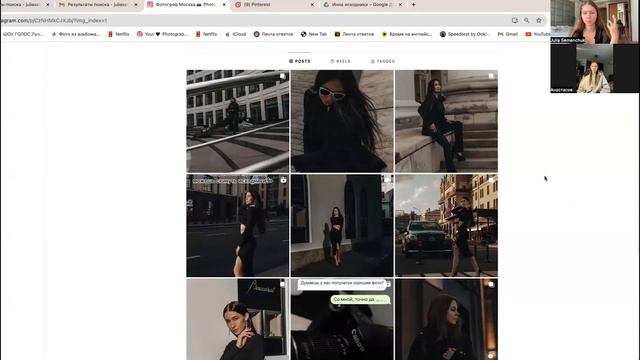This screenshot has width=640, height=360.
Task: Click carousel icon on dark brunette portrait post
Action: click(491, 284)
